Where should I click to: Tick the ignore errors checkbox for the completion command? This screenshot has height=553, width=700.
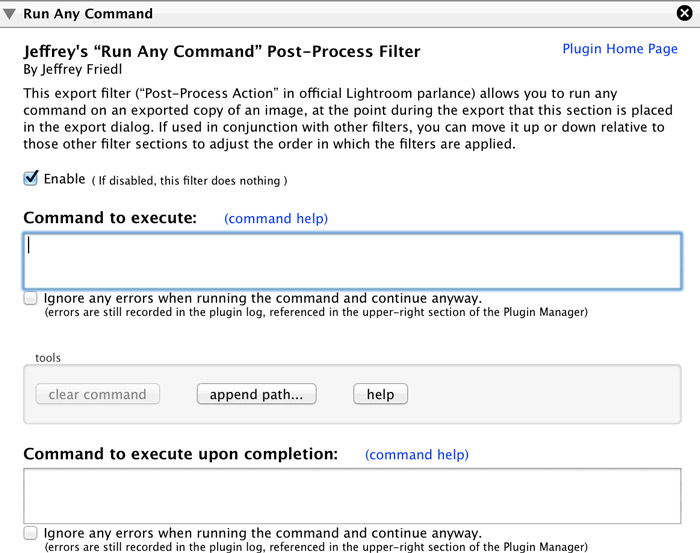coord(30,533)
